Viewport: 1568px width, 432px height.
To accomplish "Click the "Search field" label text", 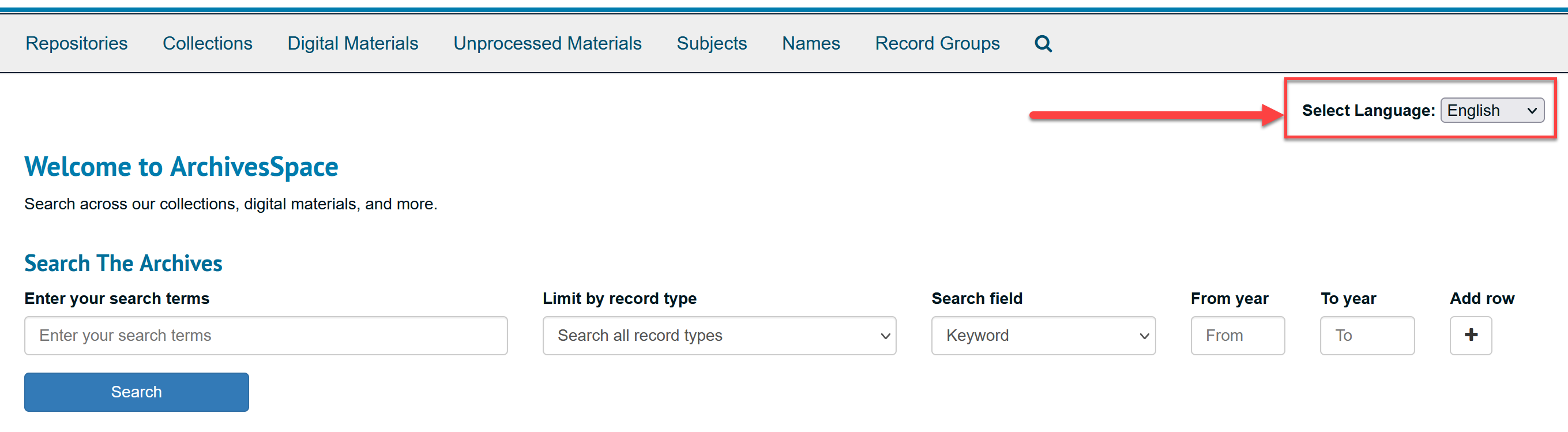I will (x=976, y=299).
